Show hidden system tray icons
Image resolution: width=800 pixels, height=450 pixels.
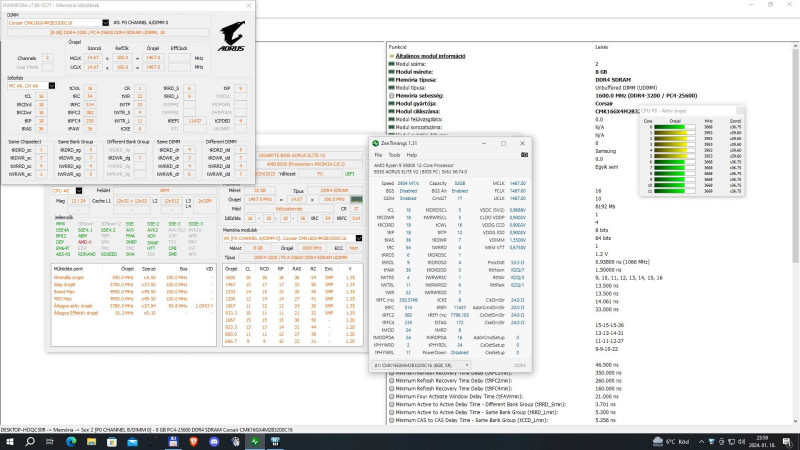click(702, 442)
